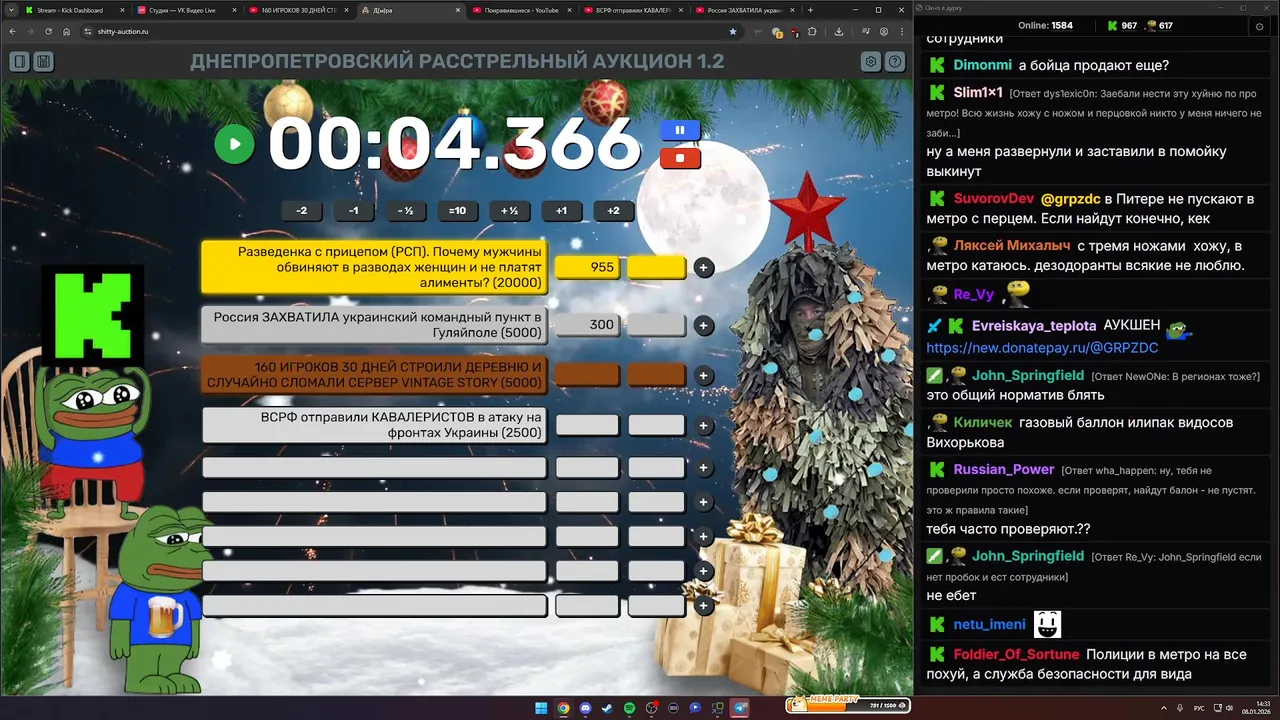
Task: Click username Evreiskaya_teplota in chat
Action: pyautogui.click(x=1034, y=325)
